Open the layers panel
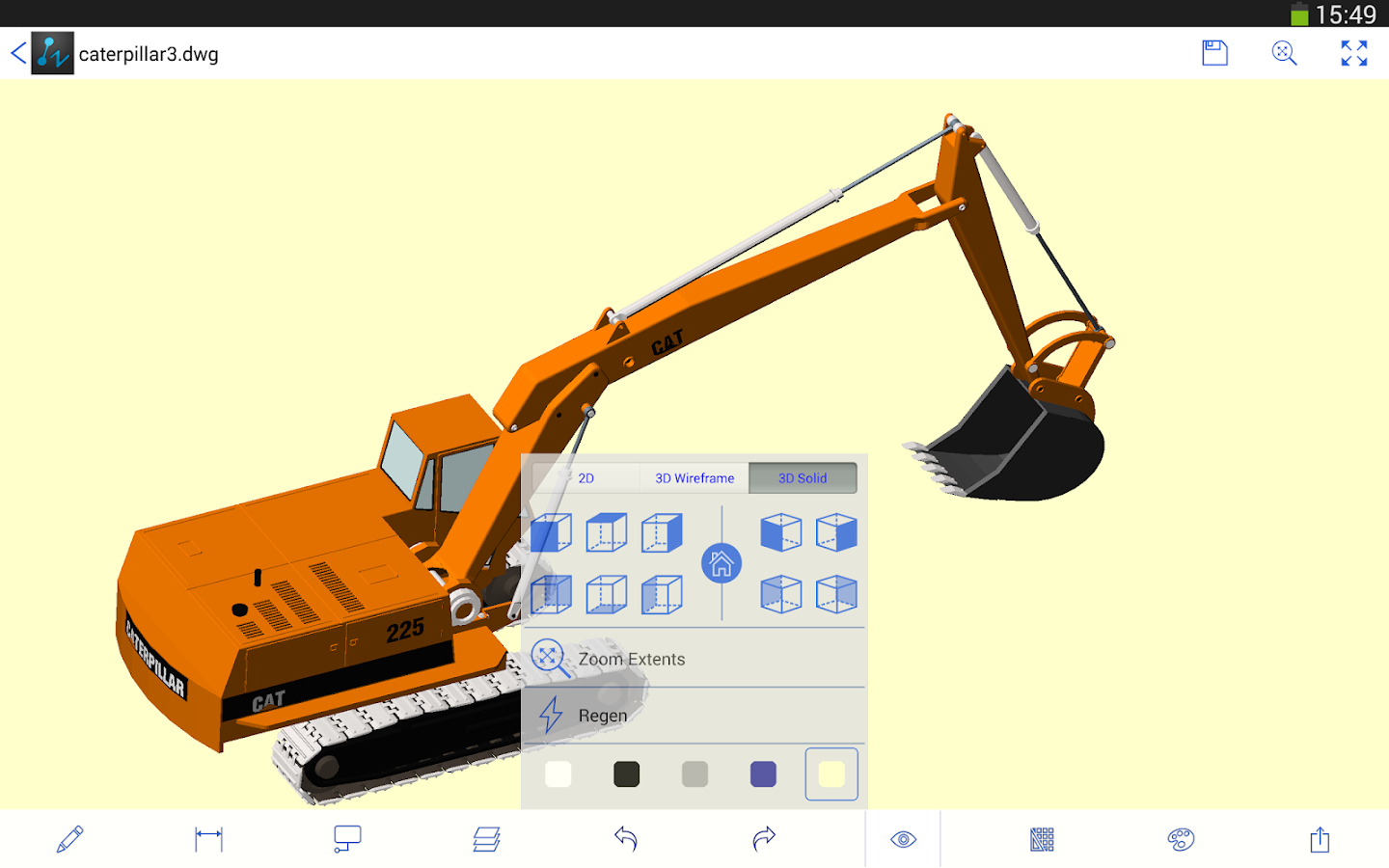 [x=486, y=839]
